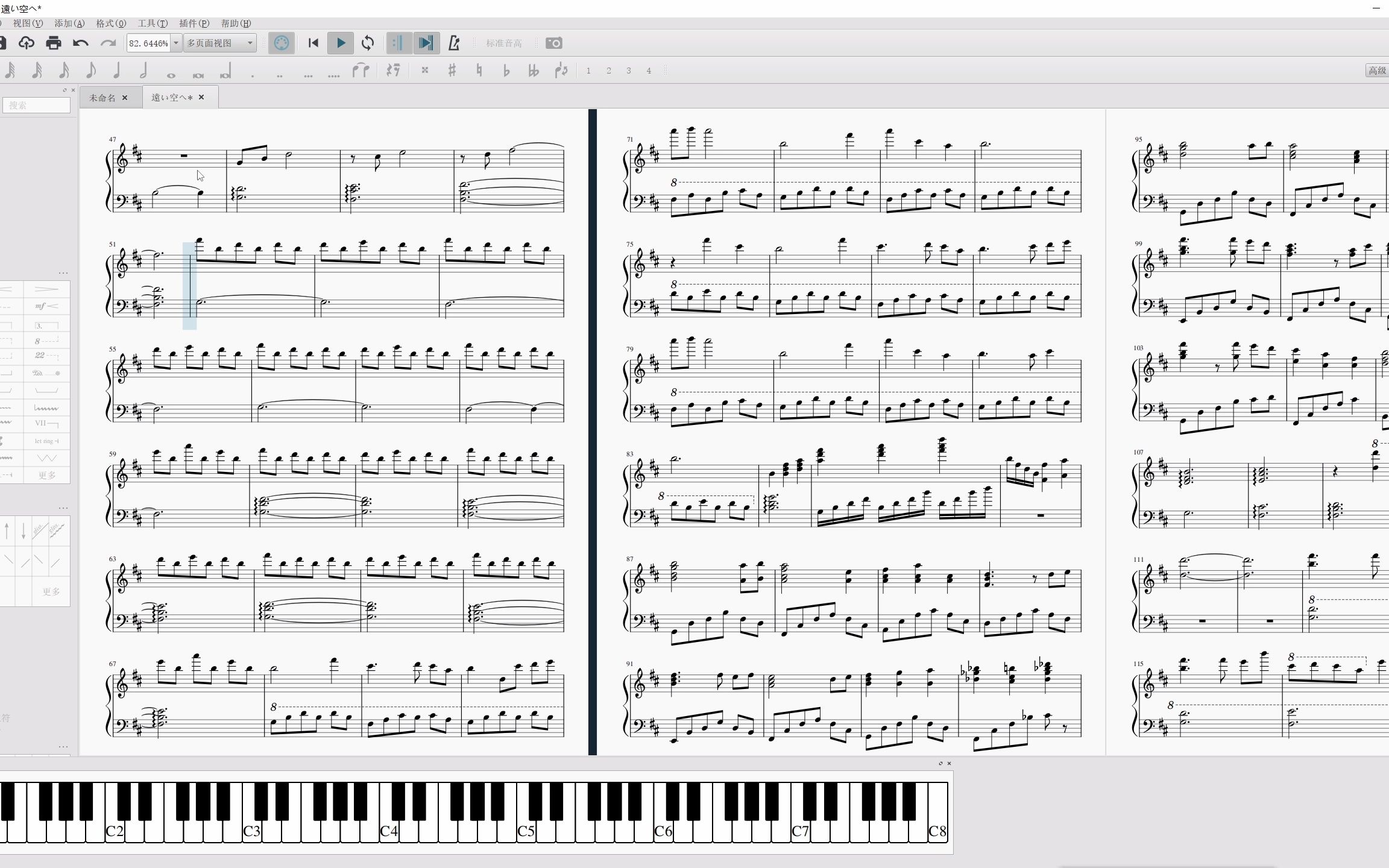Screen dimensions: 1389x868
Task: Open the 多页面视图 view mode dropdown
Action: click(219, 43)
